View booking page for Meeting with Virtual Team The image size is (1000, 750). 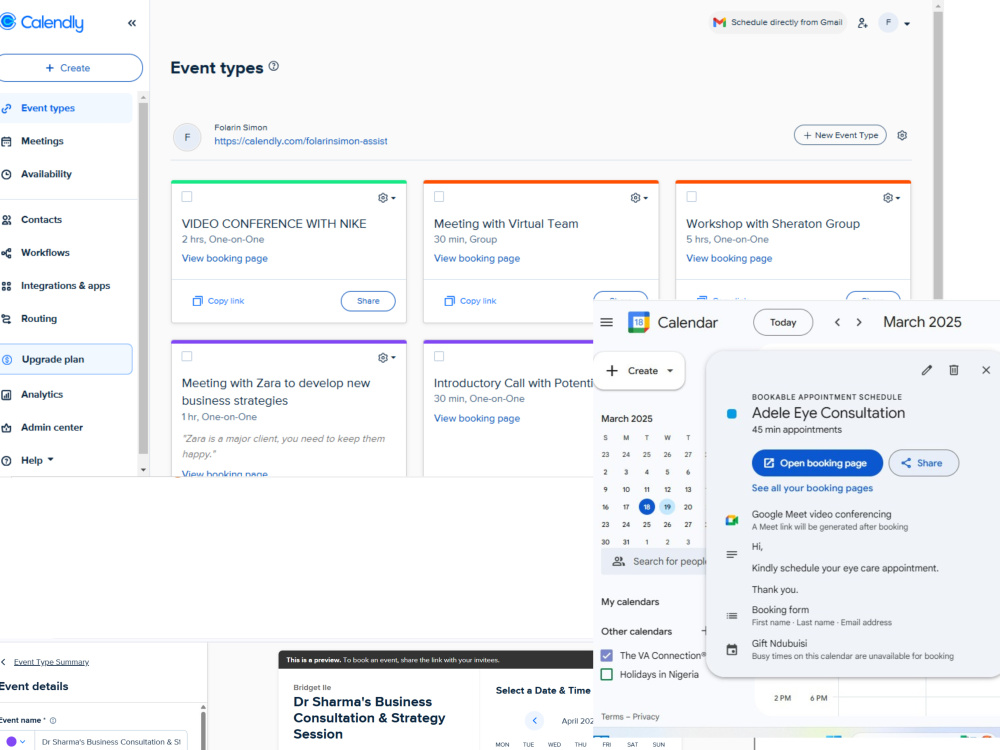pos(477,258)
